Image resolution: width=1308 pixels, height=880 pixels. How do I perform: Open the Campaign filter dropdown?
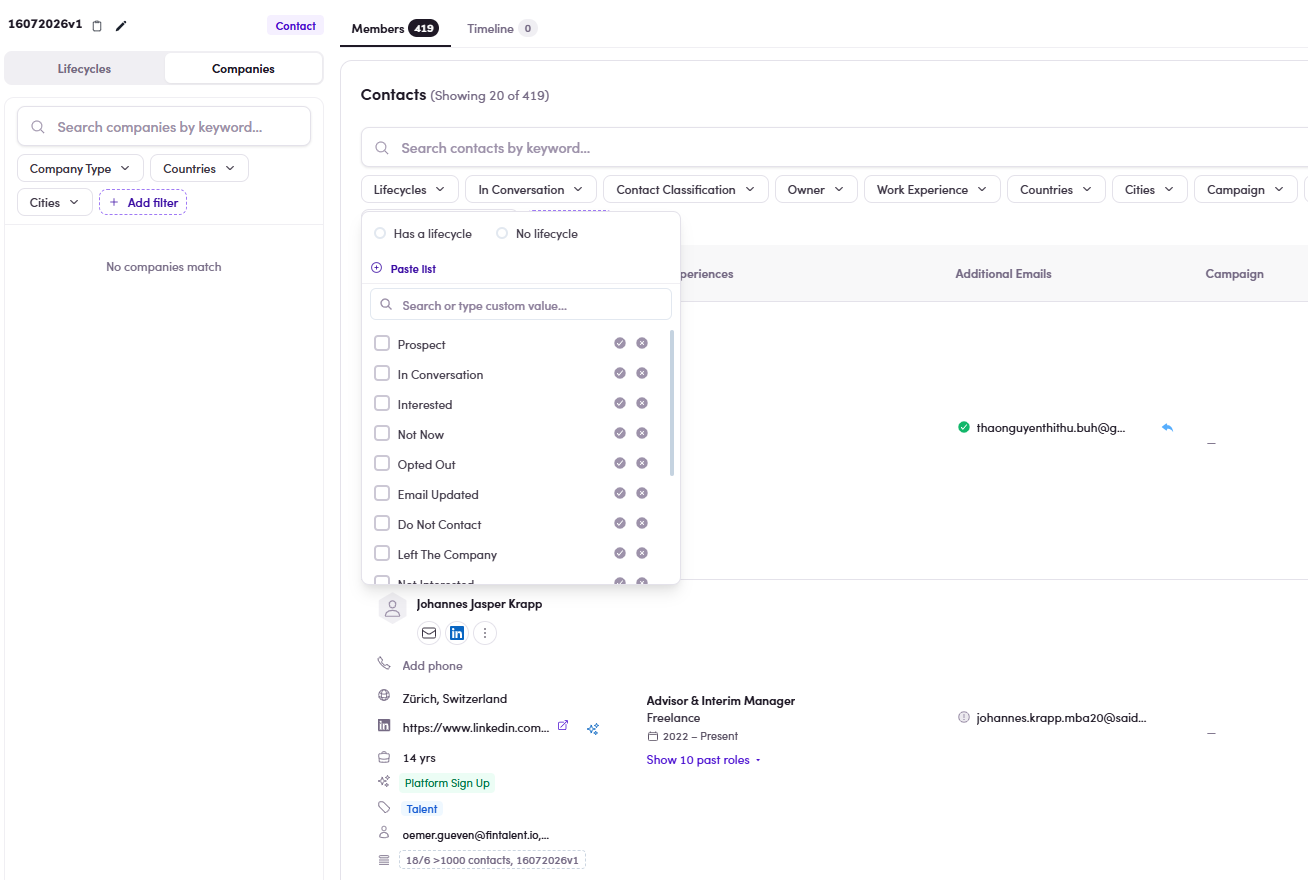[x=1245, y=189]
